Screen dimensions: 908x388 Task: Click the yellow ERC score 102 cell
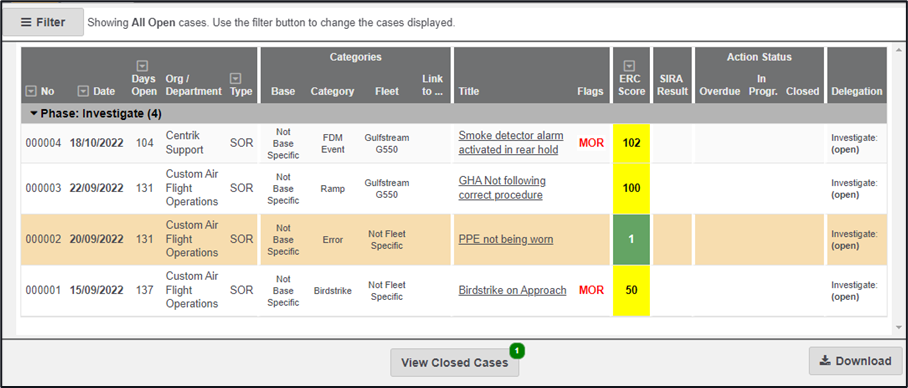(631, 143)
